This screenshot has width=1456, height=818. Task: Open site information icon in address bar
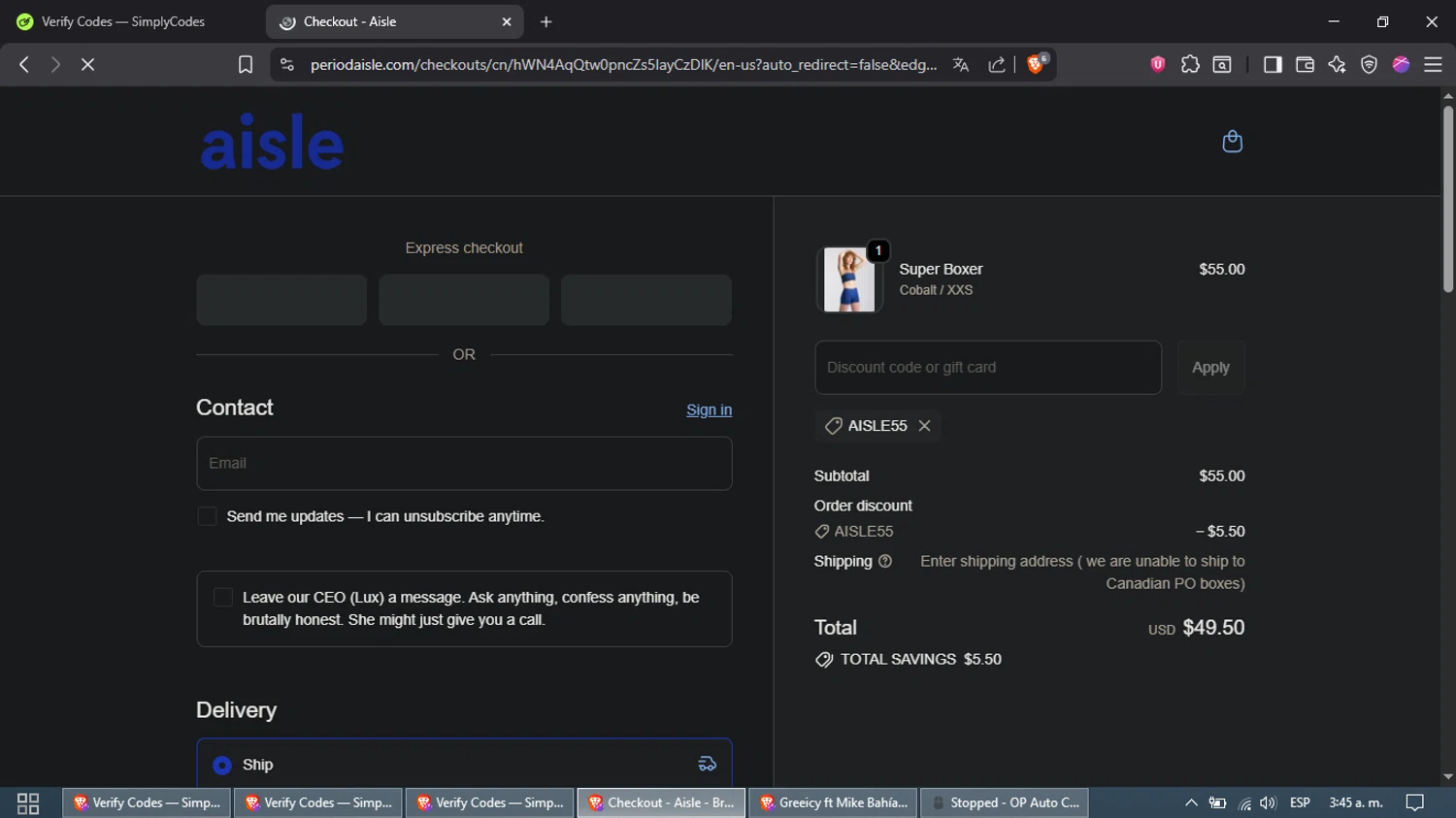click(x=286, y=64)
